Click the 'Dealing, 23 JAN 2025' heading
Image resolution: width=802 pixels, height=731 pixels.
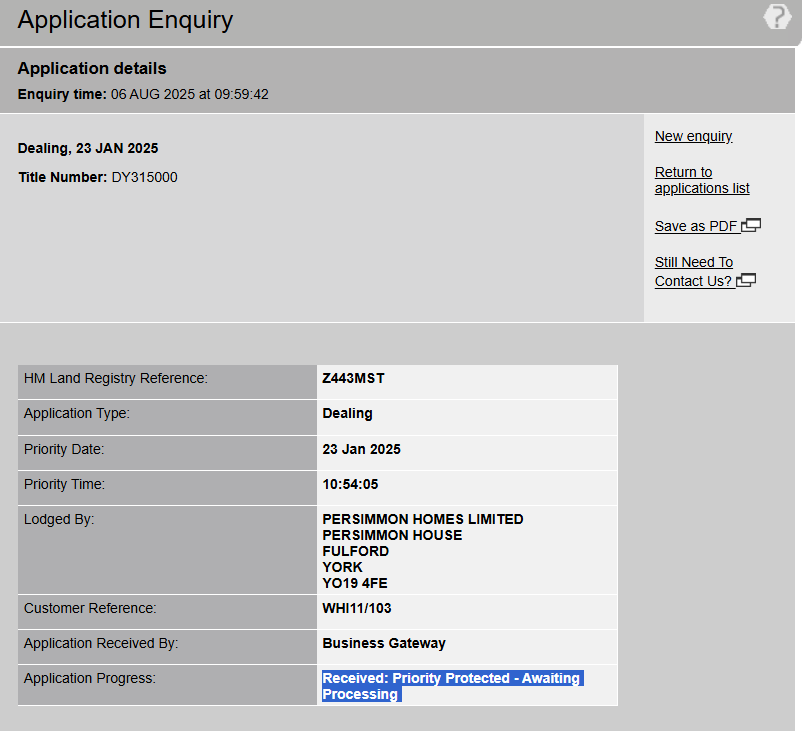[x=88, y=148]
